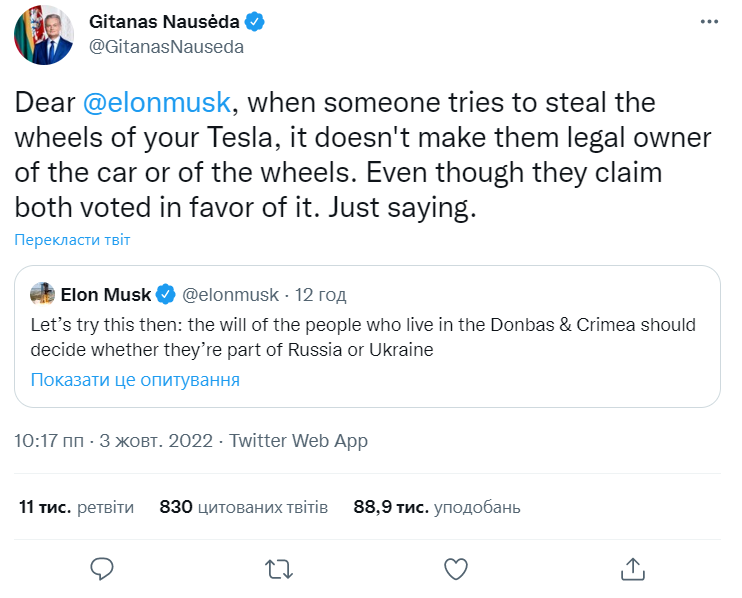
Task: Retweet using the arrows icon
Action: click(279, 569)
